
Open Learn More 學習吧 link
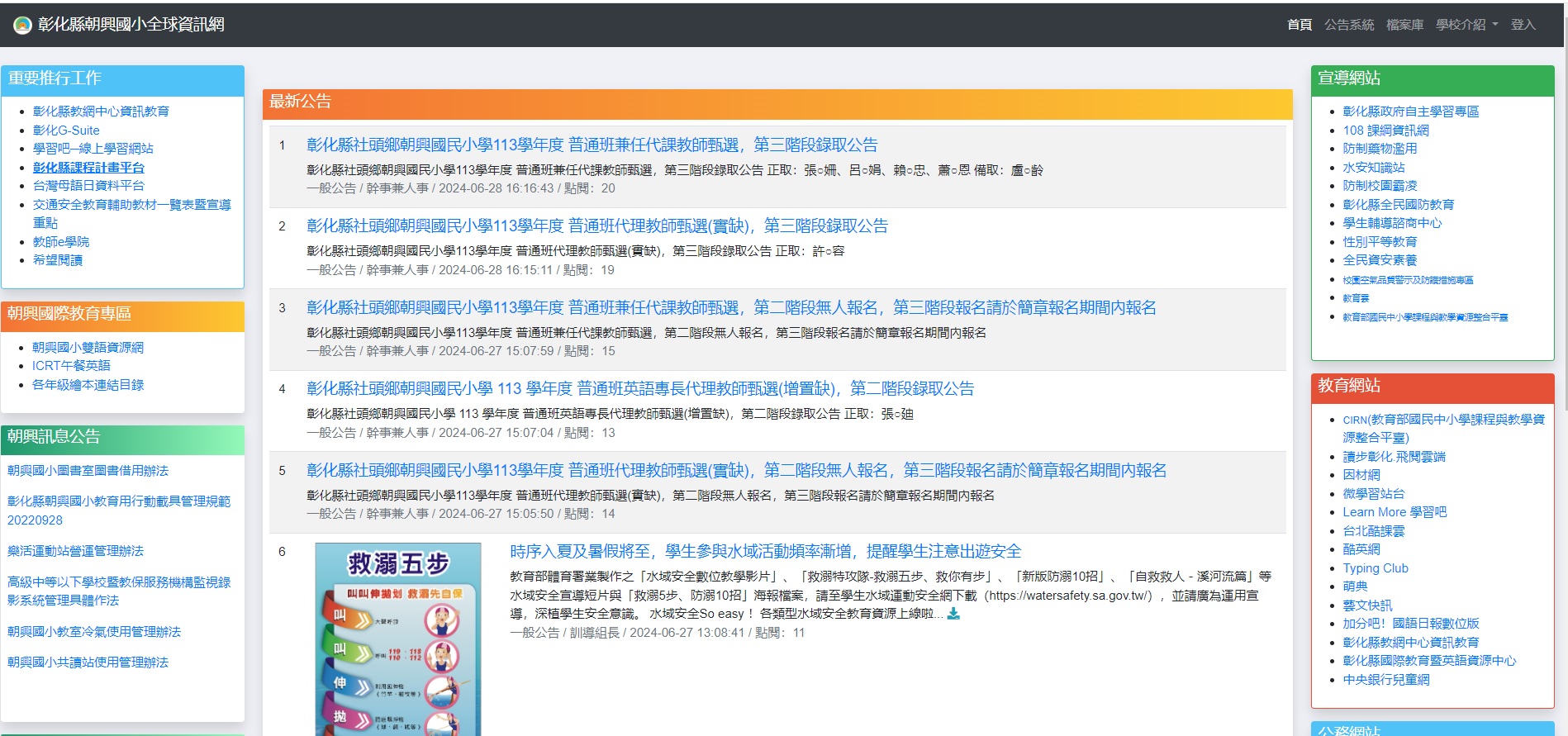tap(1395, 512)
